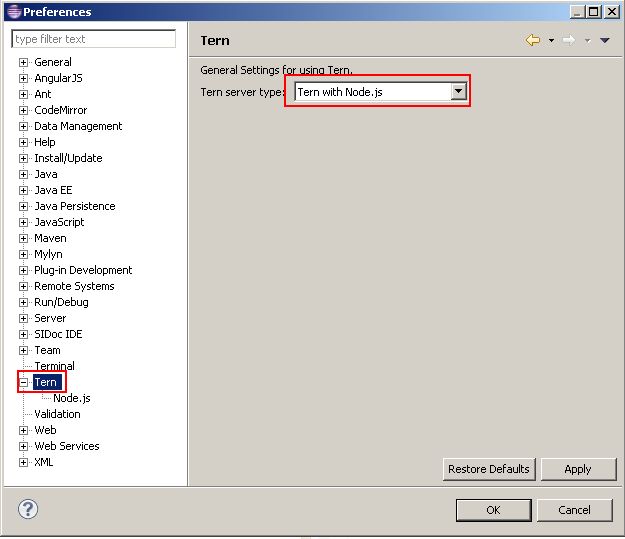The height and width of the screenshot is (539, 625).
Task: Select the Terminal preferences item
Action: tap(54, 366)
